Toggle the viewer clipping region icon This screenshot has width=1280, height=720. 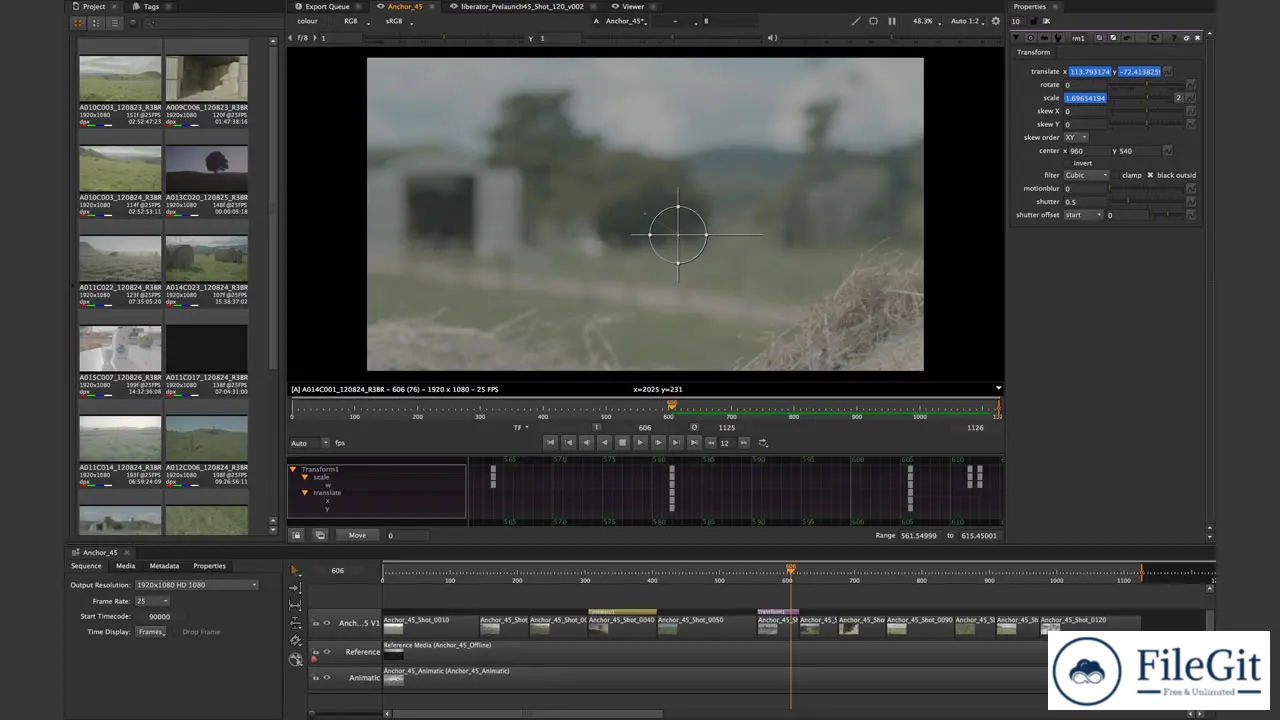[873, 21]
